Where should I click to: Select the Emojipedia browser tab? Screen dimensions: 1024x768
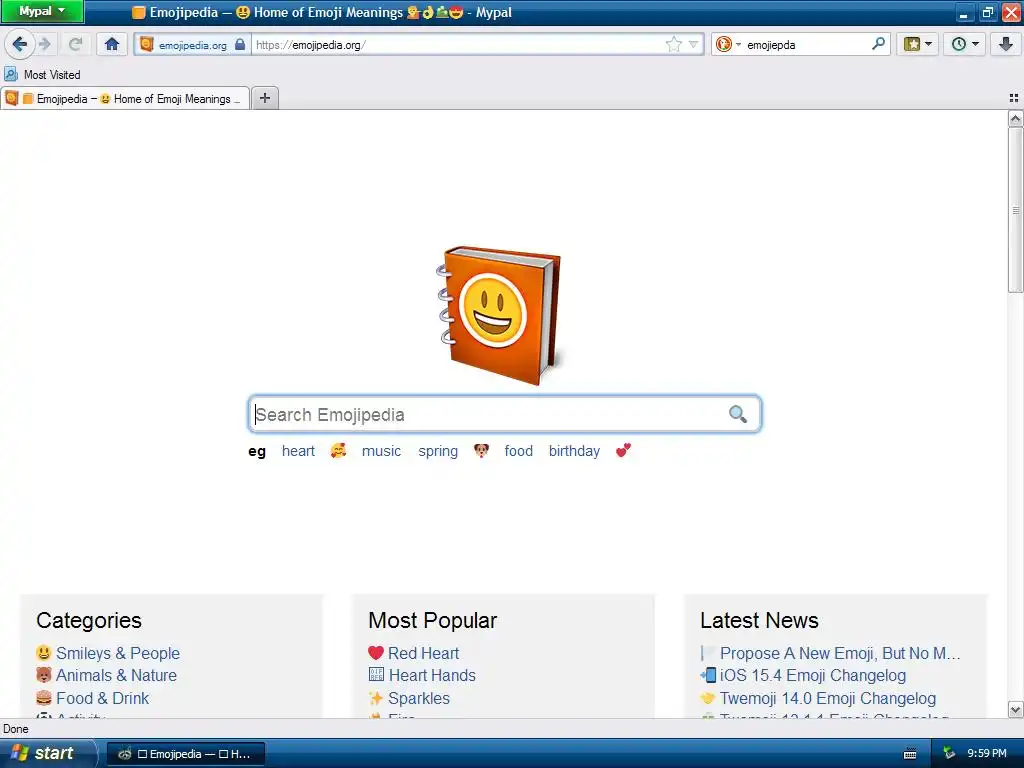click(x=125, y=99)
